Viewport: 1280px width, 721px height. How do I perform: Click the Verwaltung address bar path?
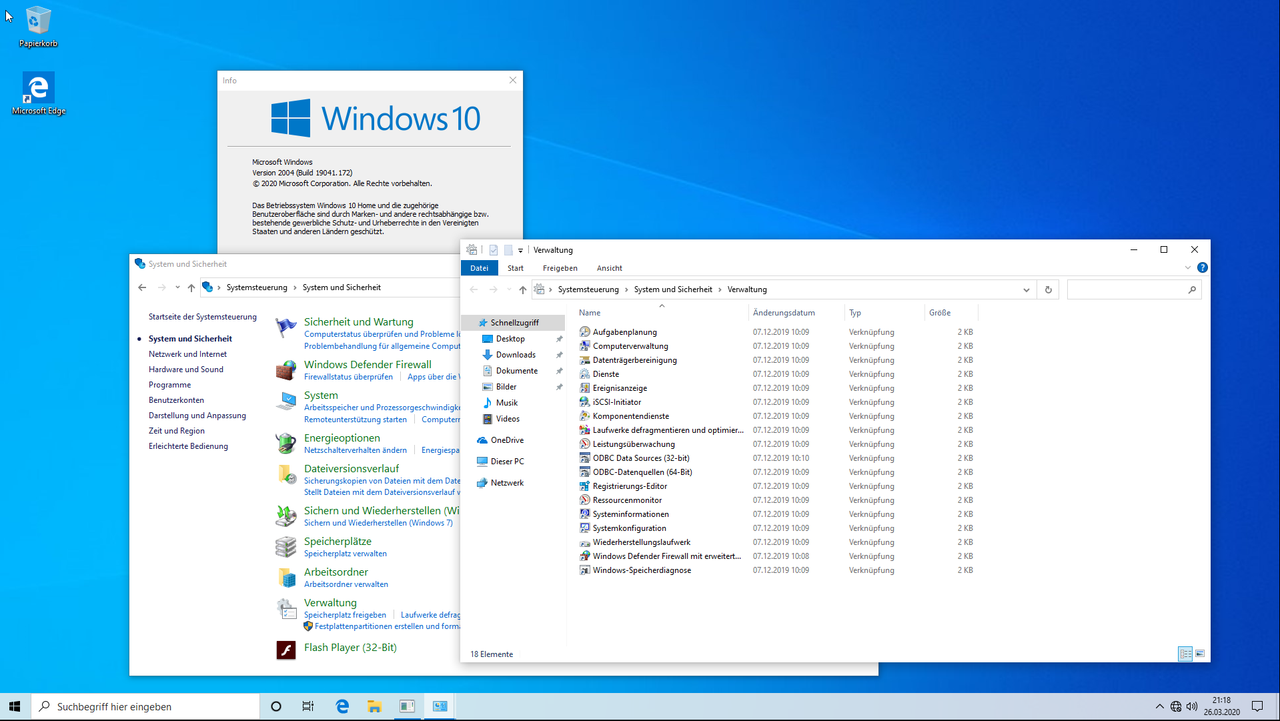[785, 290]
